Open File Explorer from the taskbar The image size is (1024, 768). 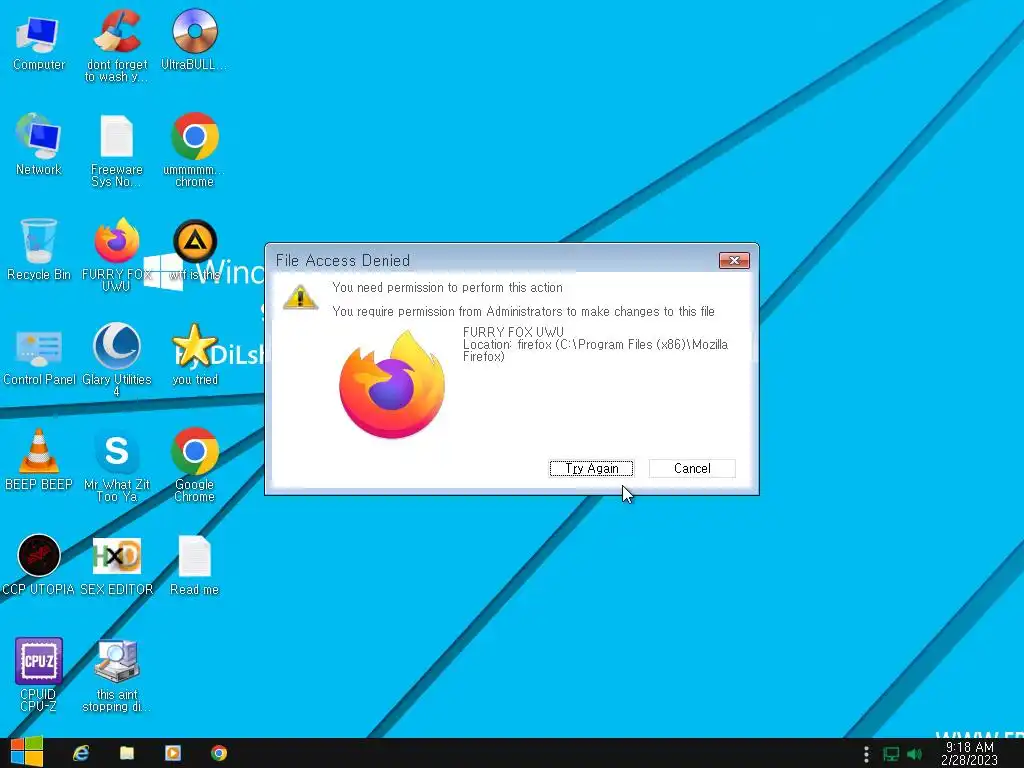click(x=127, y=753)
